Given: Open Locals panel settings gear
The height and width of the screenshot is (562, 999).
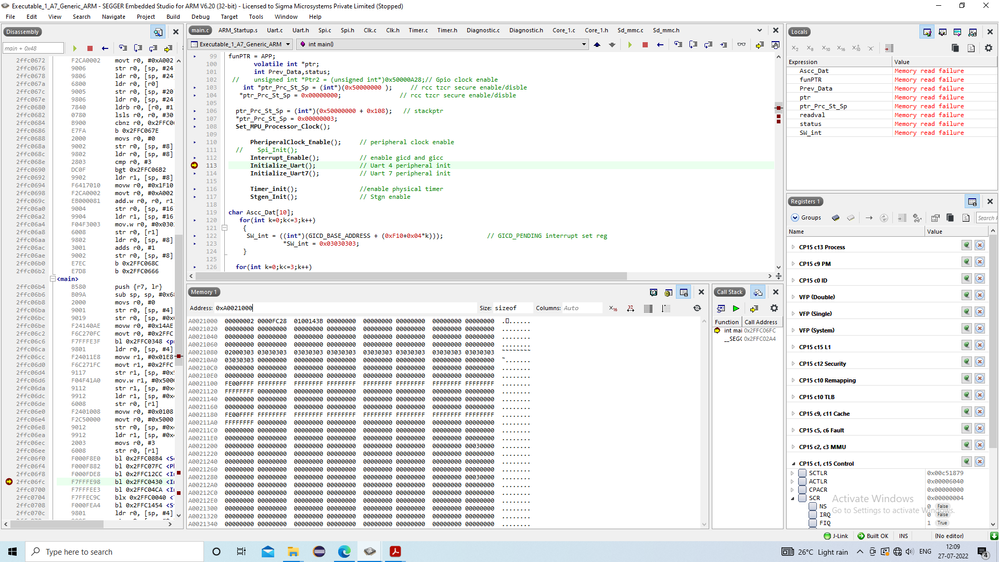Looking at the screenshot, I should tap(988, 48).
